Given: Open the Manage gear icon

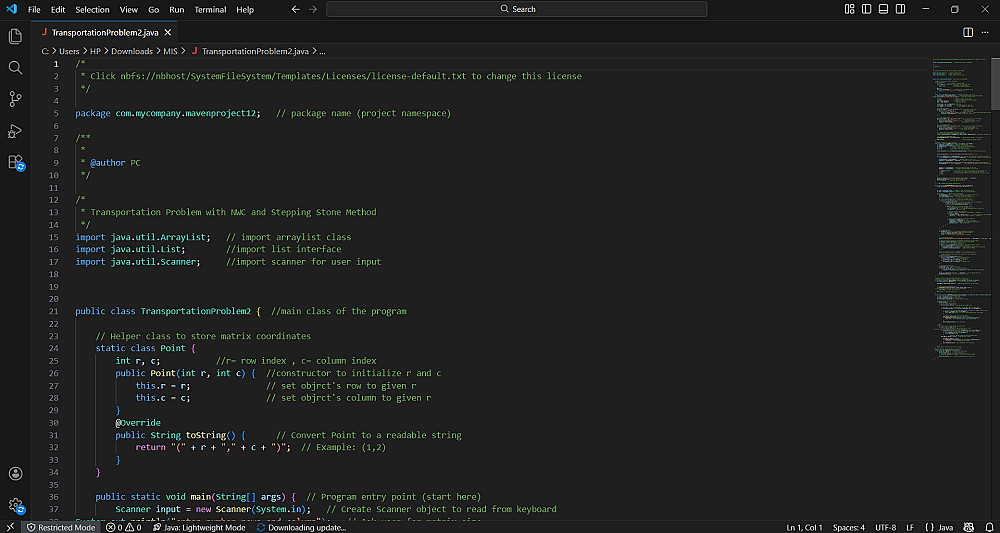Looking at the screenshot, I should click(x=15, y=505).
